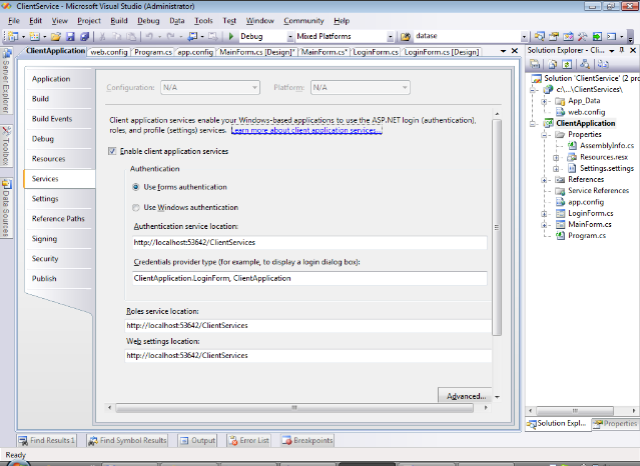640x466 pixels.
Task: Open the Object Browser toolbar icon
Action: pyautogui.click(x=568, y=37)
